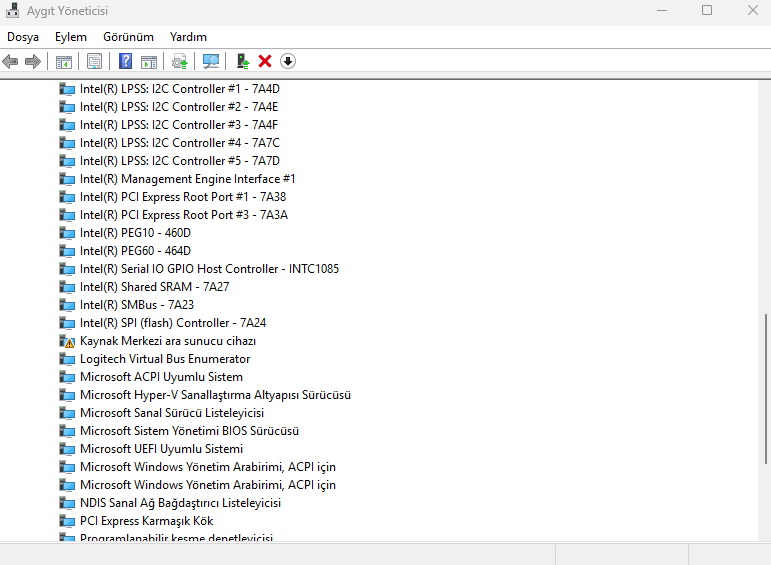
Task: Select Microsoft Hyper-V Sanallaştırma Altyapısı Sürücüsü
Action: pyautogui.click(x=215, y=395)
